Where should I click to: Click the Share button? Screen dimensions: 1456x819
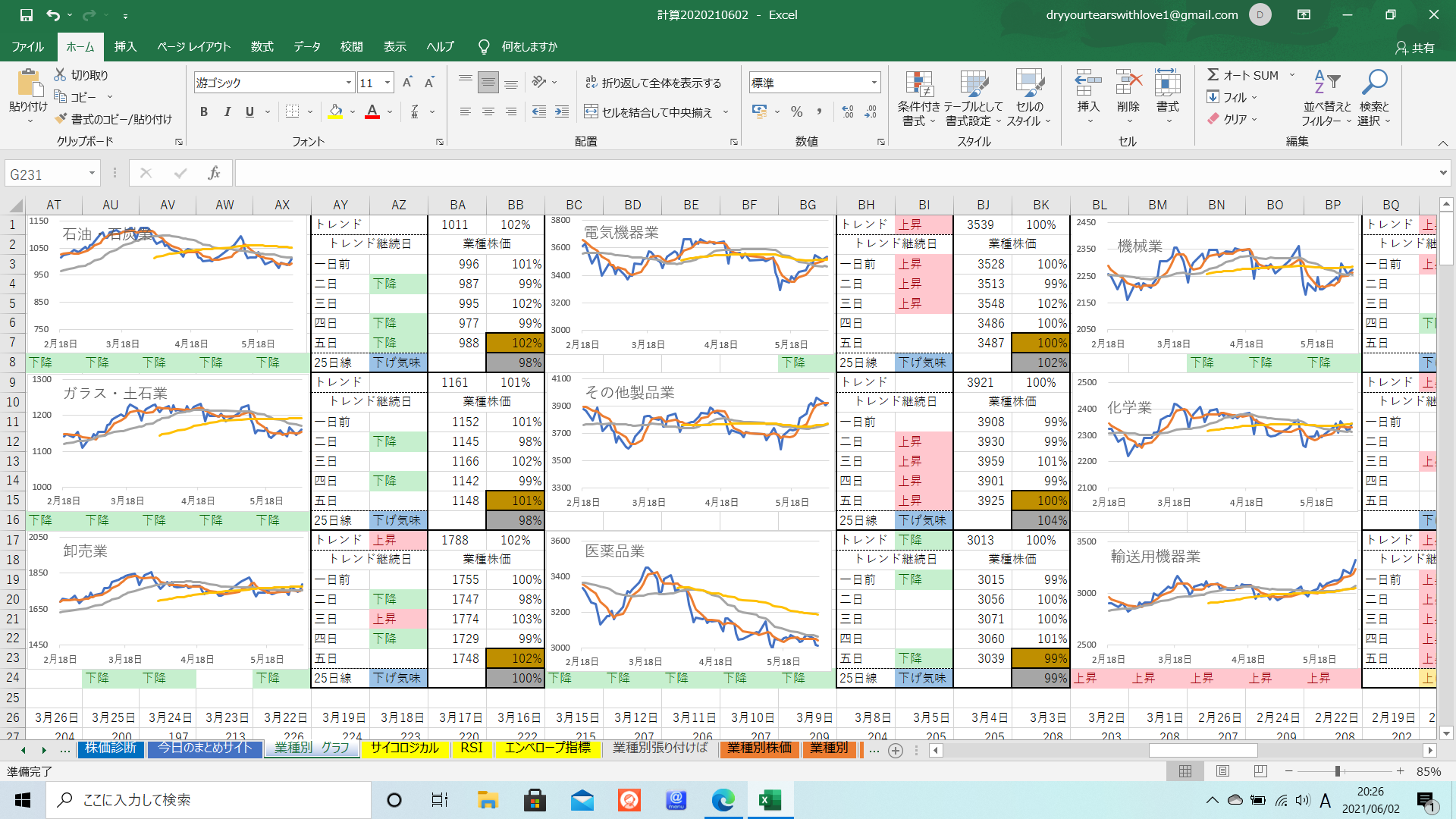point(1414,47)
